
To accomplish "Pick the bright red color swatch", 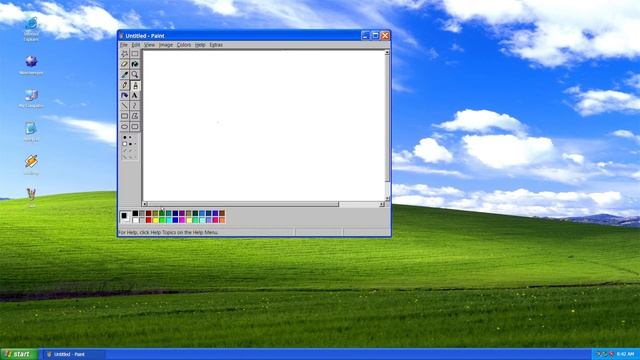I will click(149, 220).
